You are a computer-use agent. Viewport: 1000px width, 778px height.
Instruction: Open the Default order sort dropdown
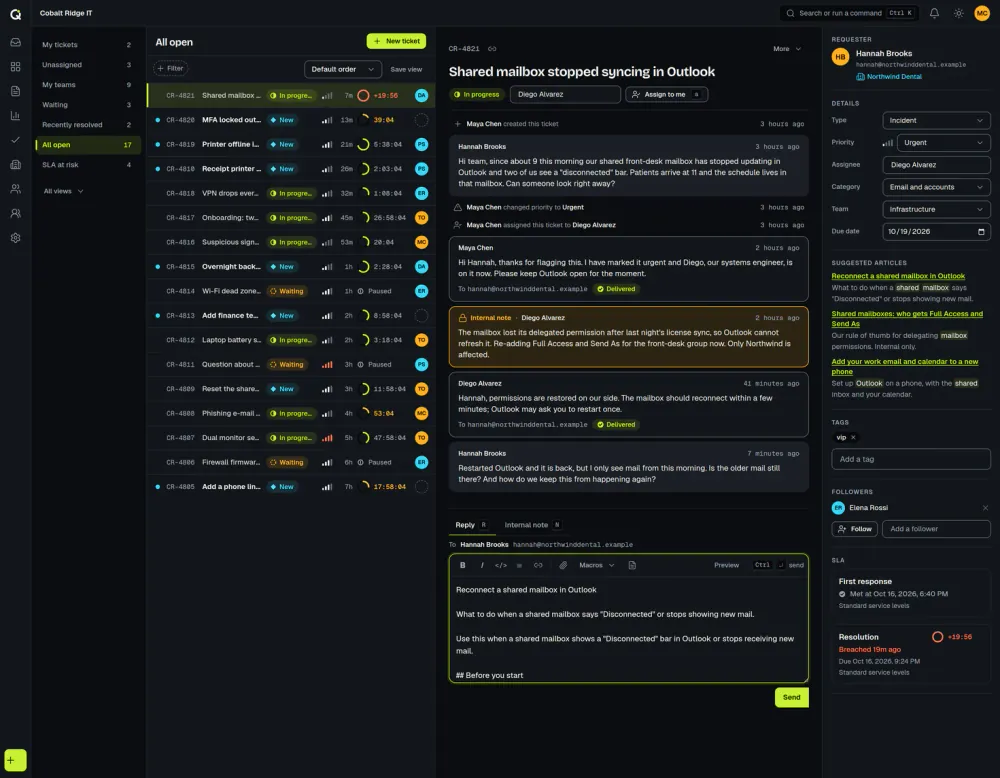pos(342,69)
